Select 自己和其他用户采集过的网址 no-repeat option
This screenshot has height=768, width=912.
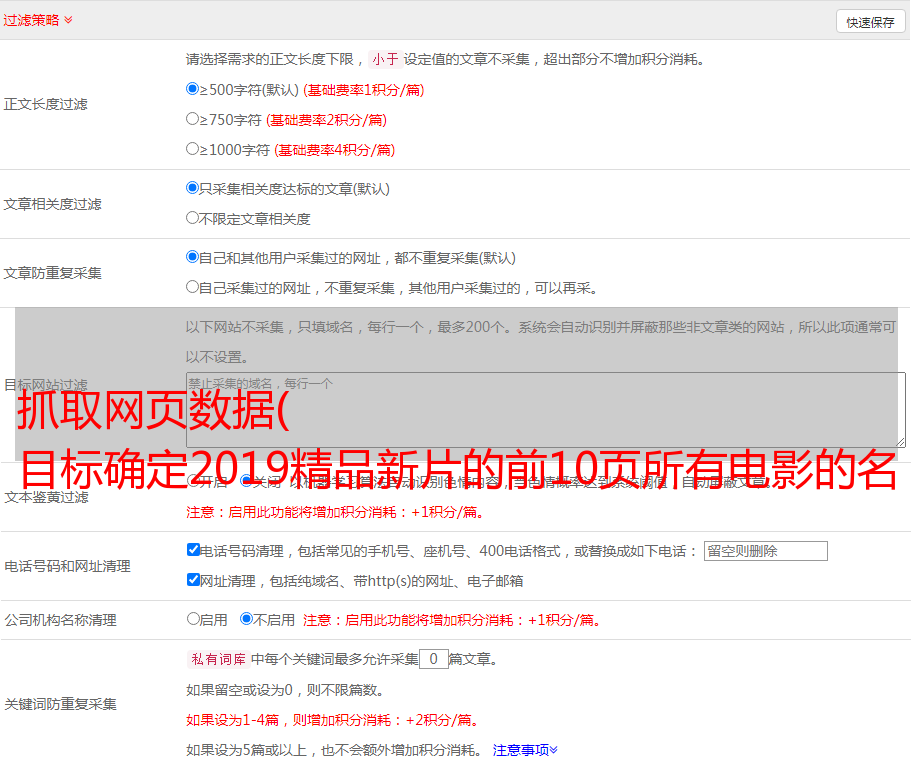pyautogui.click(x=193, y=257)
